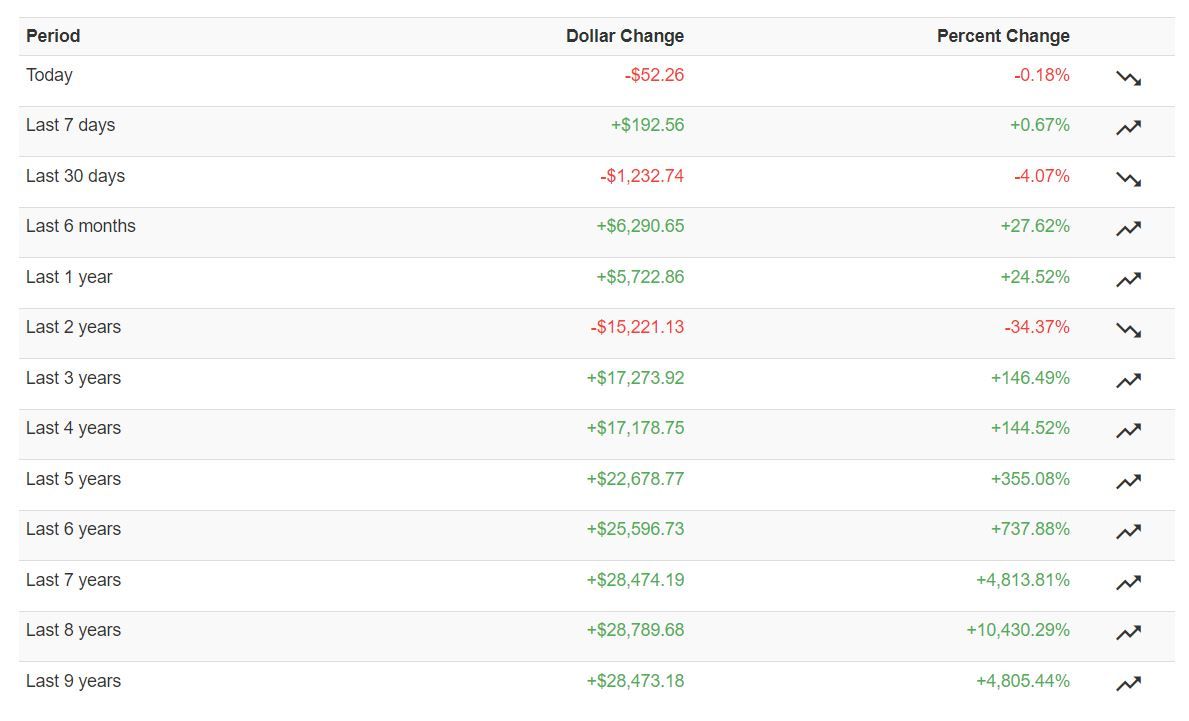1189x721 pixels.
Task: Select the Today period label
Action: tap(49, 75)
